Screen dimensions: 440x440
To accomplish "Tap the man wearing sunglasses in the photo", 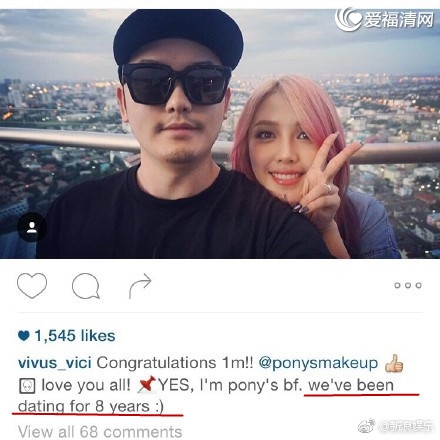I will (174, 140).
